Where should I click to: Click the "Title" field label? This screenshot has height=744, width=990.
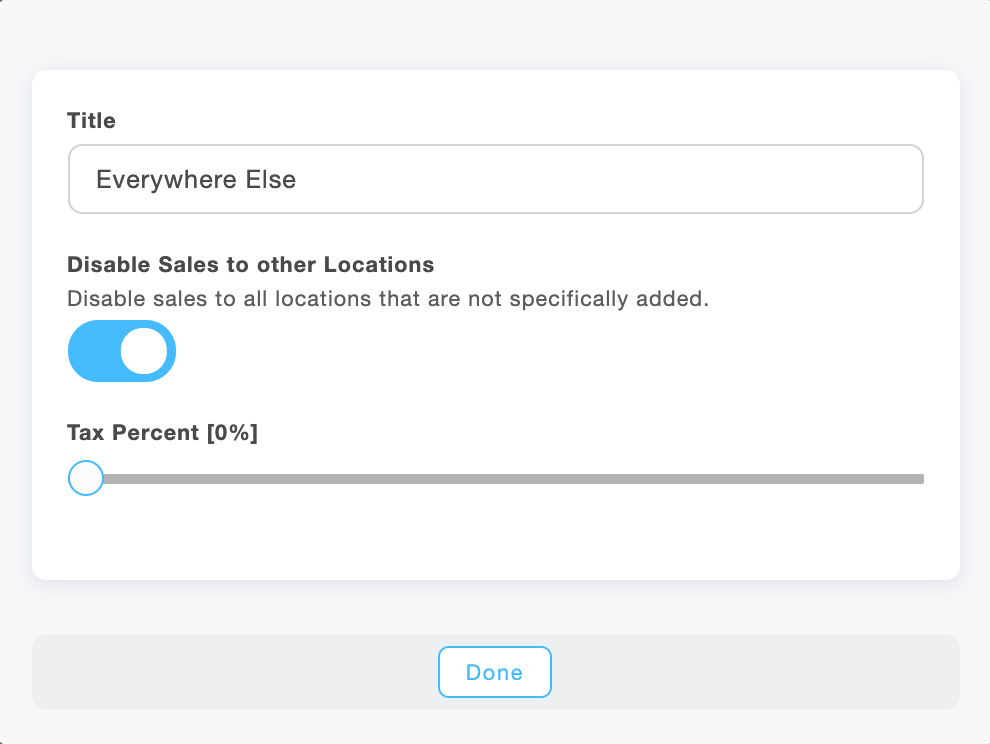tap(91, 121)
